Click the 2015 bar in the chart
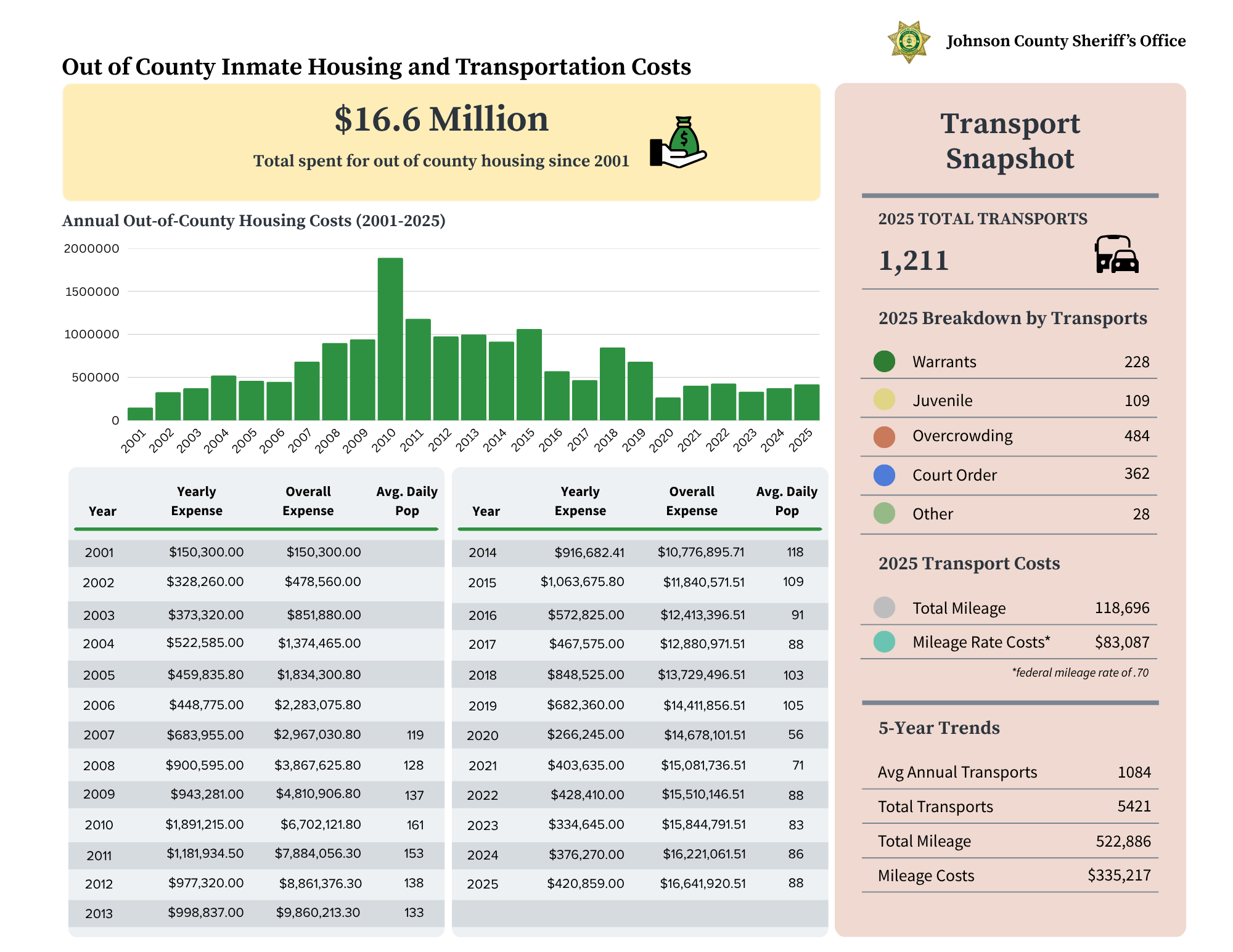This screenshot has width=1233, height=952. (x=529, y=375)
